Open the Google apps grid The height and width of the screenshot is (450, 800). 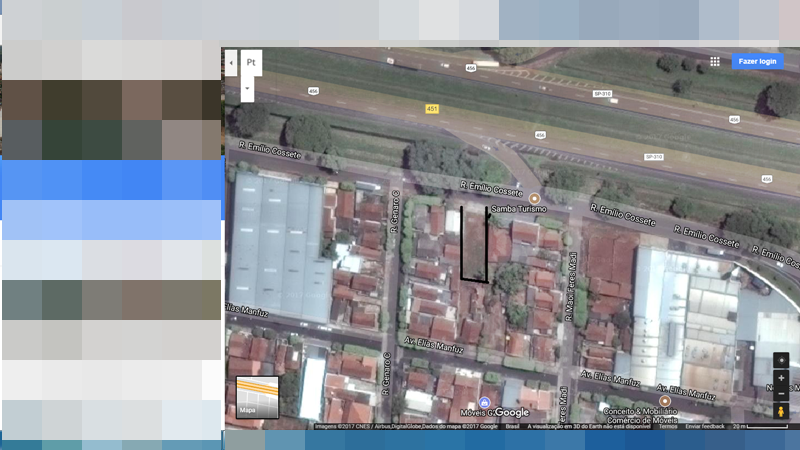[715, 61]
